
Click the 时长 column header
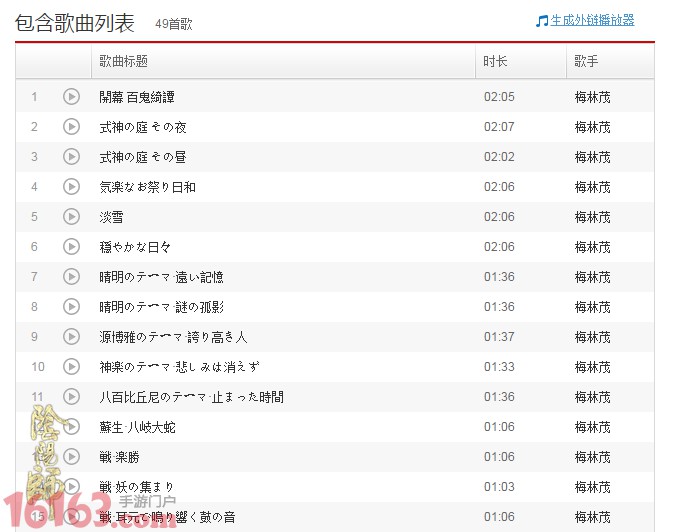[495, 62]
